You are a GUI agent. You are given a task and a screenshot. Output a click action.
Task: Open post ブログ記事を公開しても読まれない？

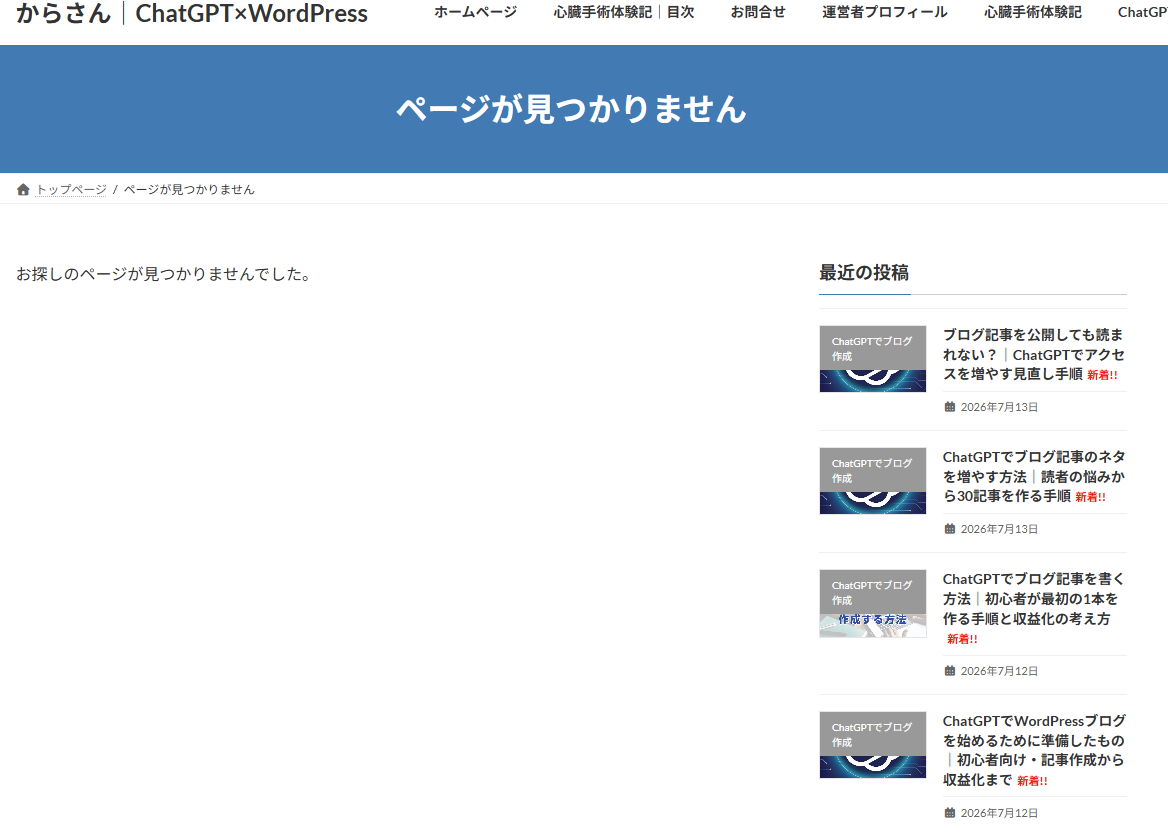pos(1034,355)
